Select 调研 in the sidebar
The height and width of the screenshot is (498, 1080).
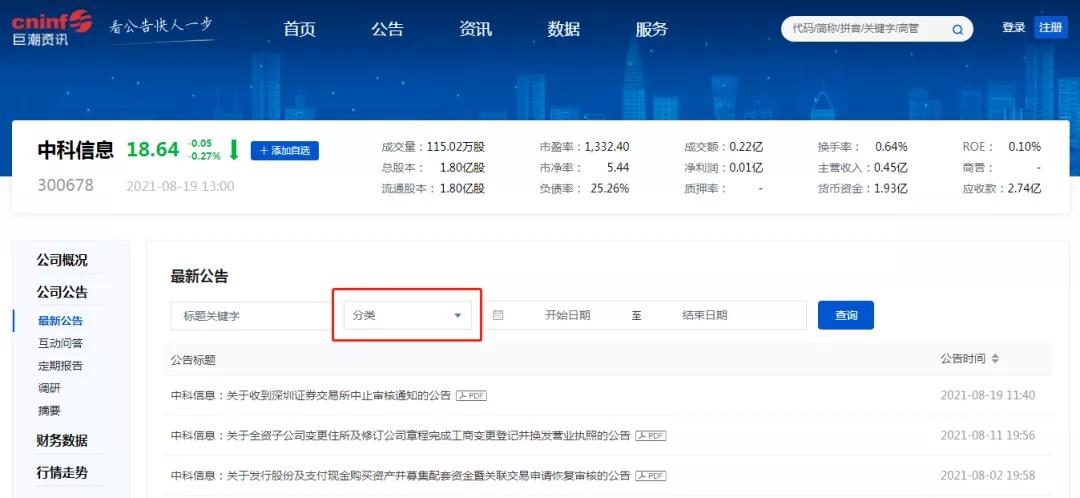click(x=49, y=388)
